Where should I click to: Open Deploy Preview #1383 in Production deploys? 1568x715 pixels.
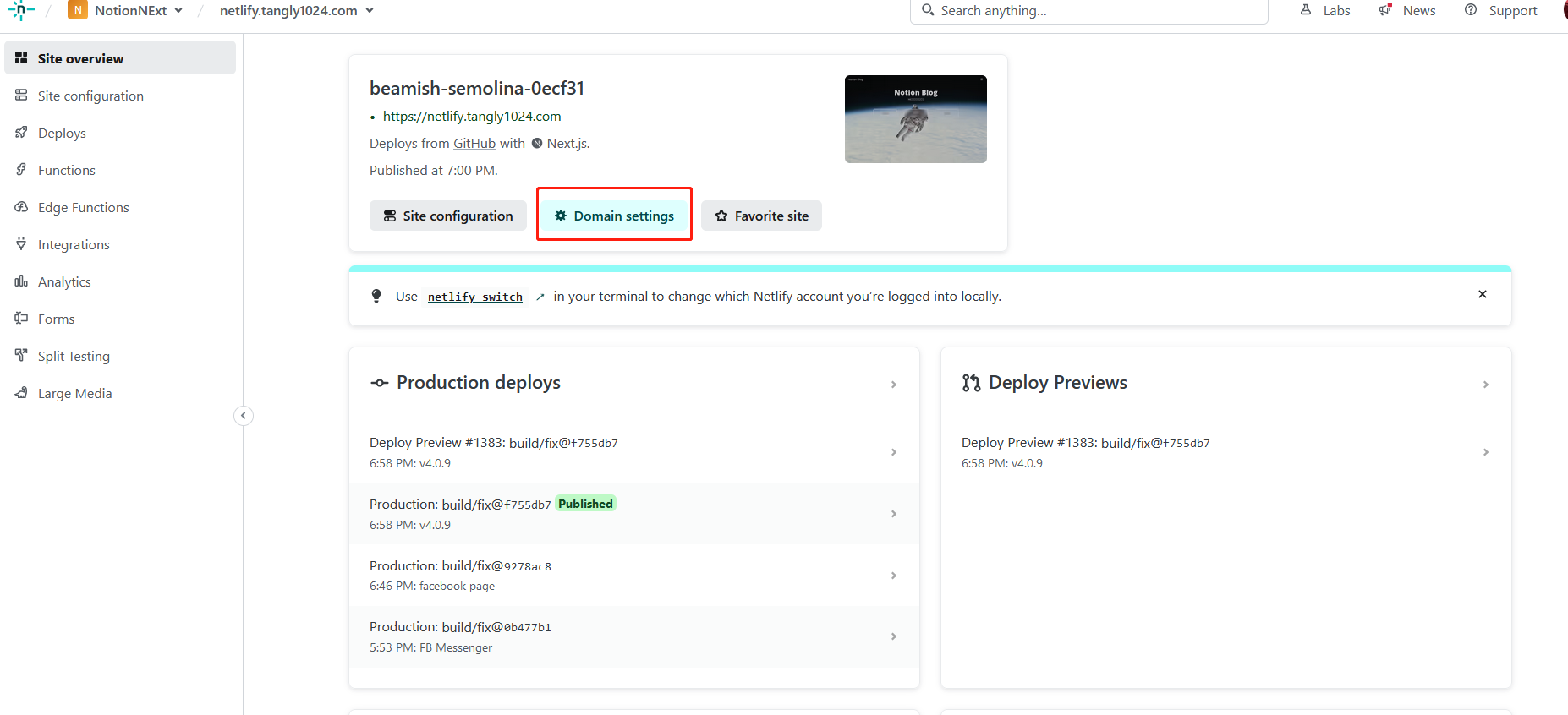[x=634, y=452]
